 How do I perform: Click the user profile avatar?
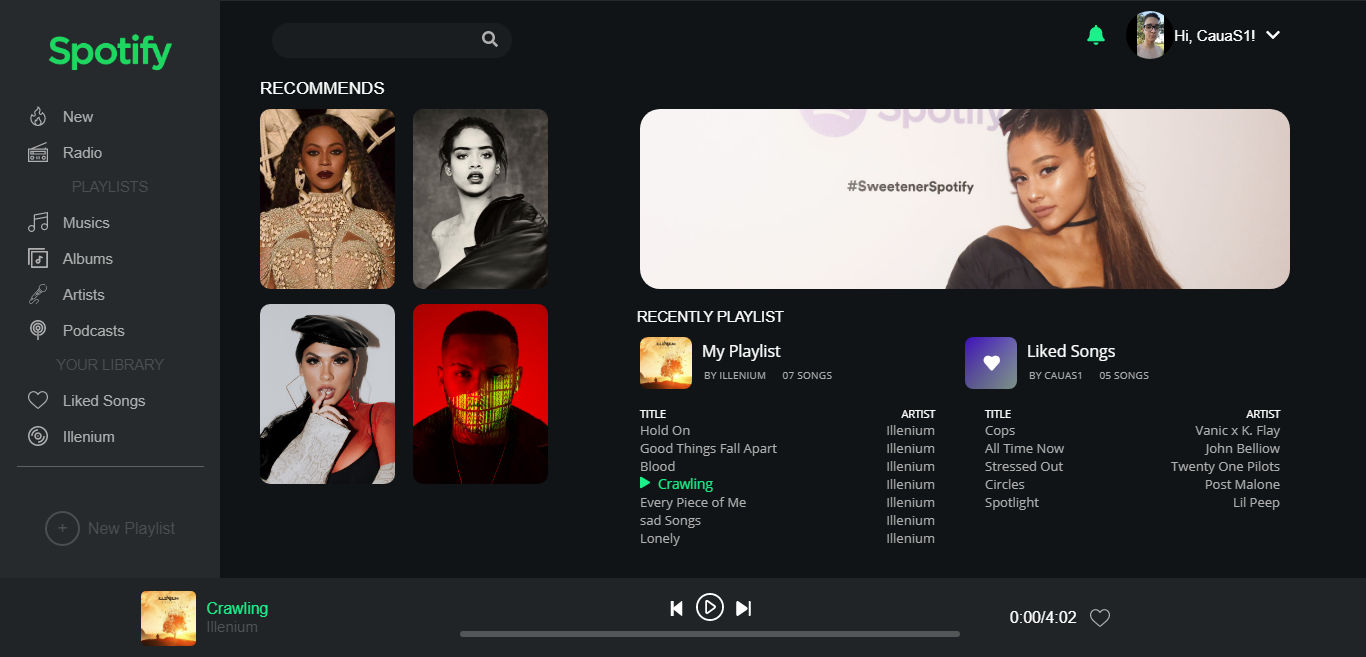pos(1150,35)
